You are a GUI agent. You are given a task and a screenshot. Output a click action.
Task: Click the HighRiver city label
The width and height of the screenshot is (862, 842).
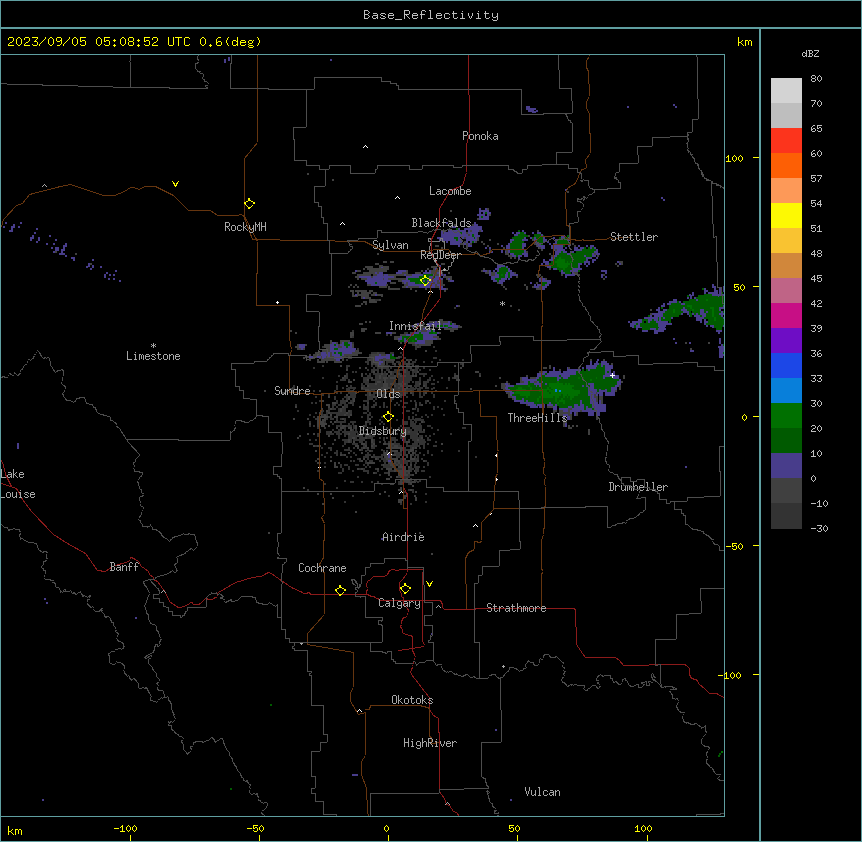430,743
